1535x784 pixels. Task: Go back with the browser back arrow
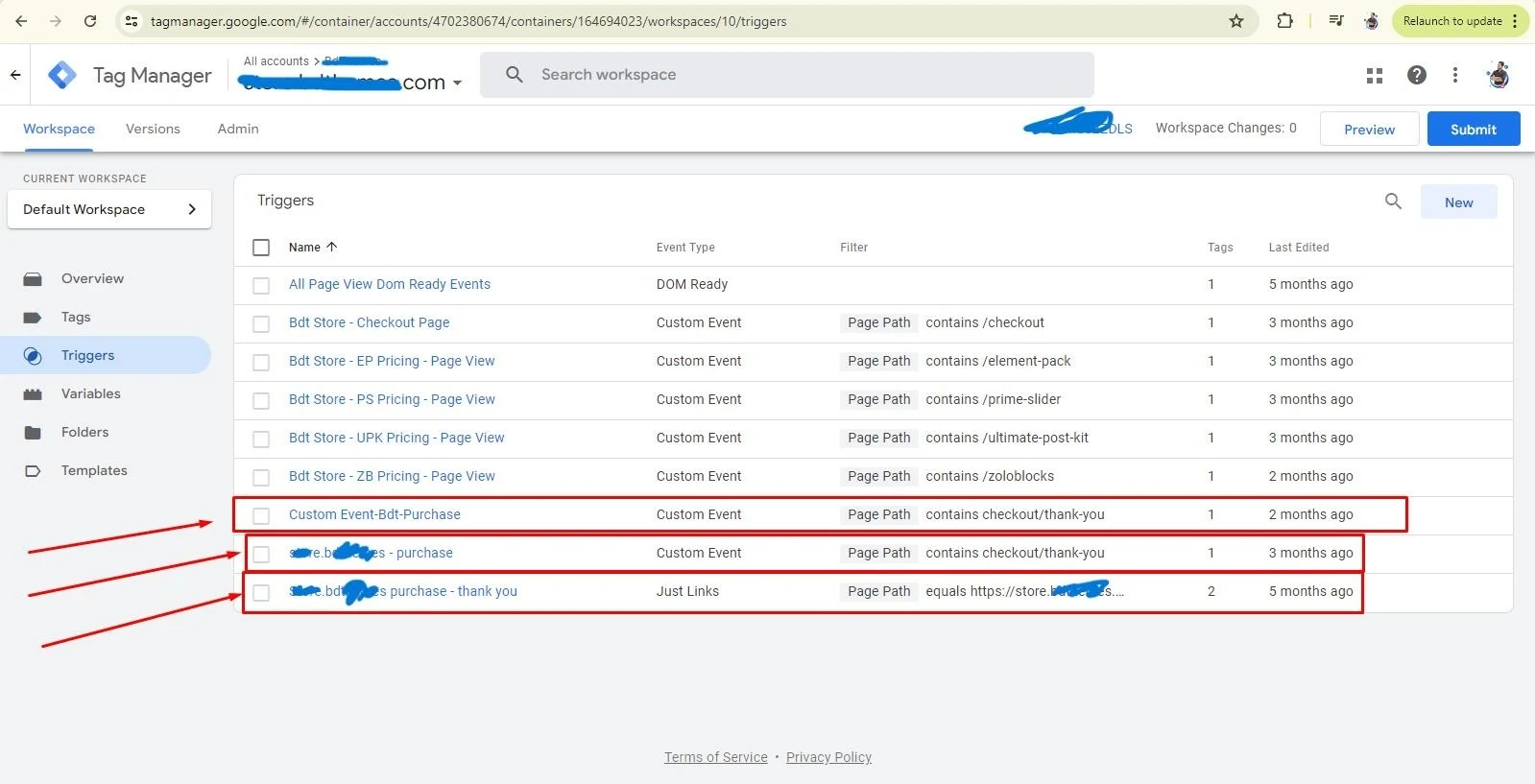pos(21,21)
